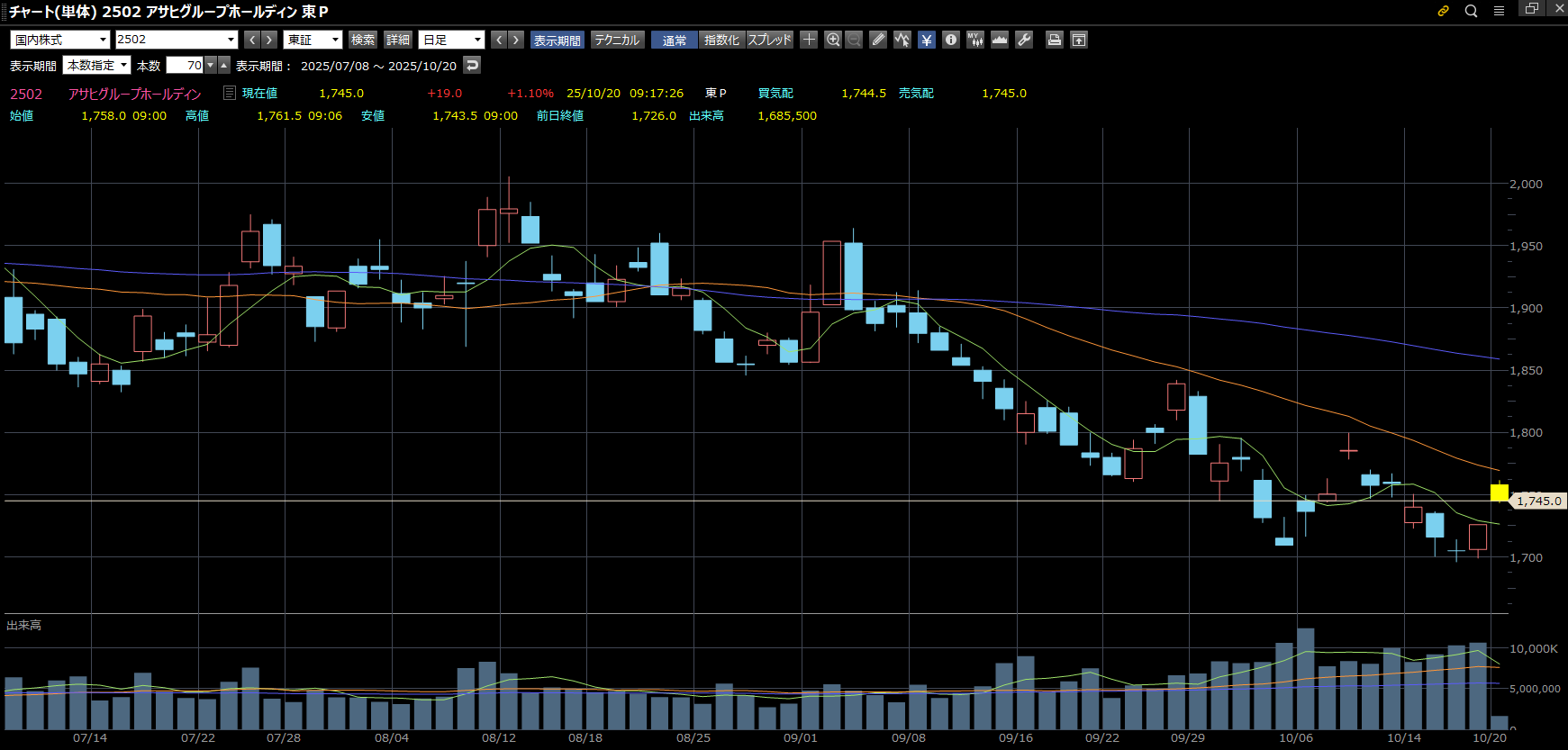The image size is (1568, 750).
Task: Open the 国内株式 dropdown
Action: [x=59, y=40]
